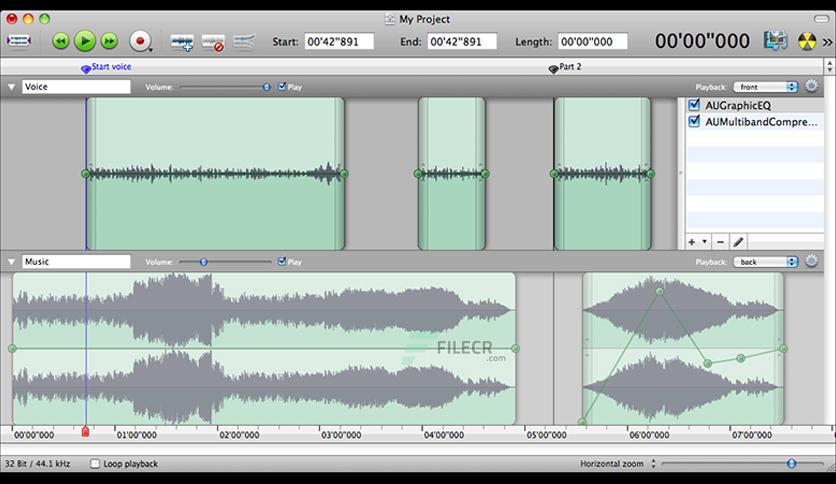Uncheck the AUGraphicEQ effect
This screenshot has width=836, height=484.
(x=694, y=104)
